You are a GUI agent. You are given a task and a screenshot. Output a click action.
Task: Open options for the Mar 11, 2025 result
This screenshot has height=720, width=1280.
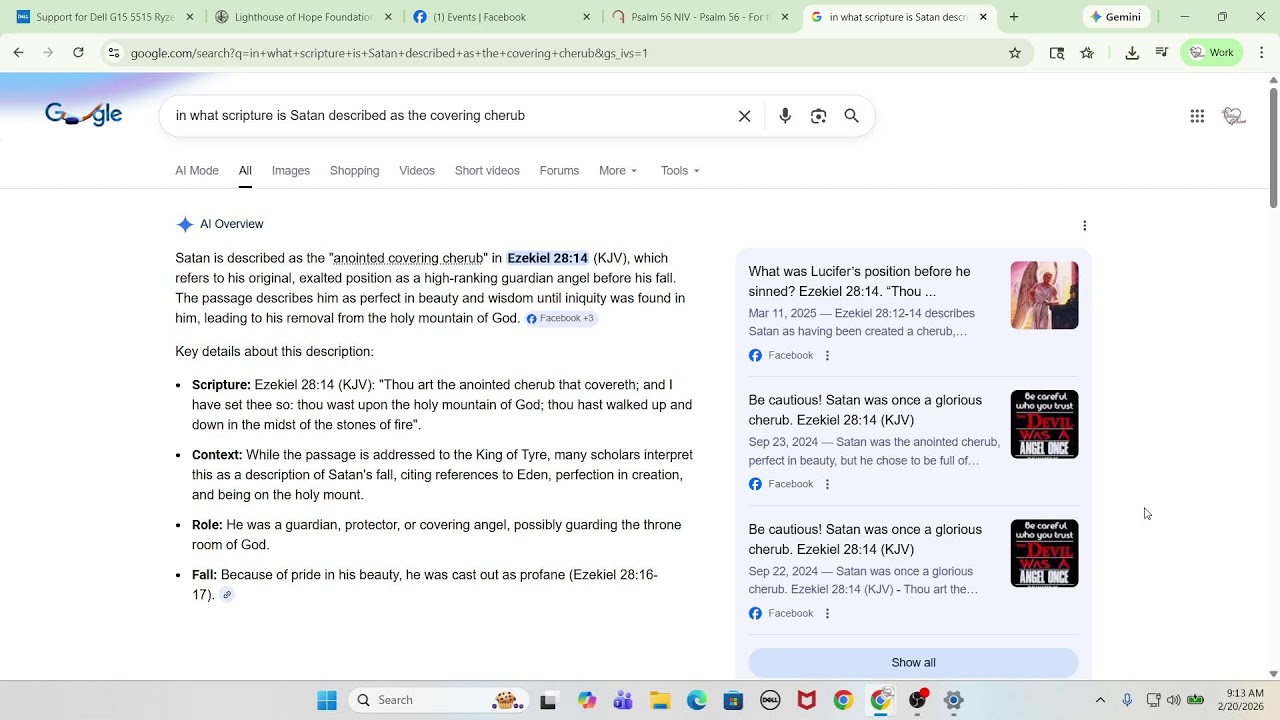click(x=827, y=355)
